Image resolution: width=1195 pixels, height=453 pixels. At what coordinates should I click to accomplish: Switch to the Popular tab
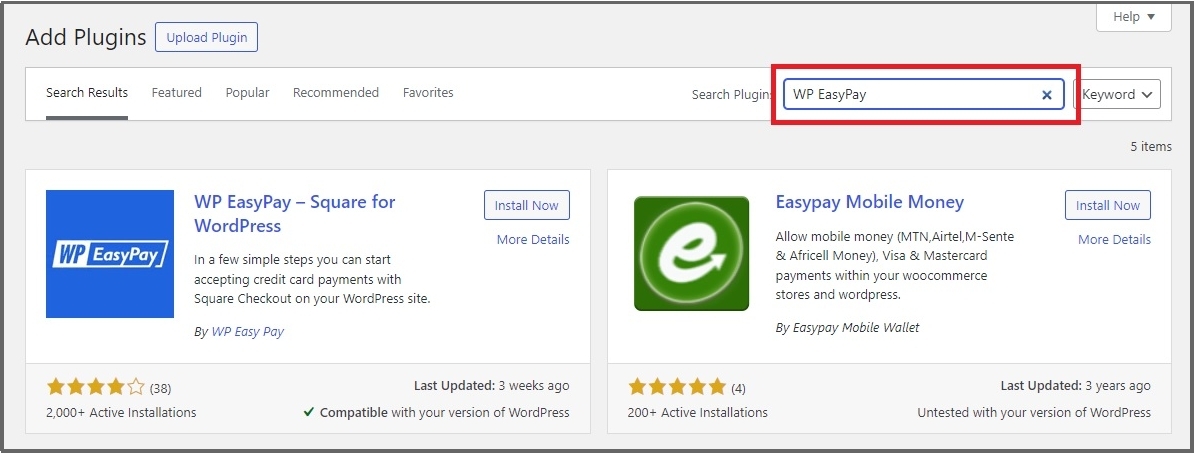[x=248, y=93]
